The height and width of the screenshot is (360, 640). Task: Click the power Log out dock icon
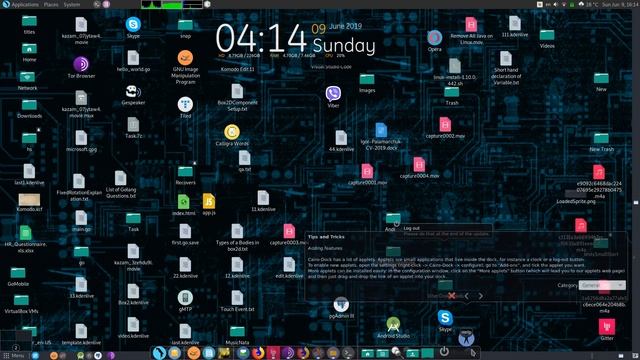(x=444, y=351)
